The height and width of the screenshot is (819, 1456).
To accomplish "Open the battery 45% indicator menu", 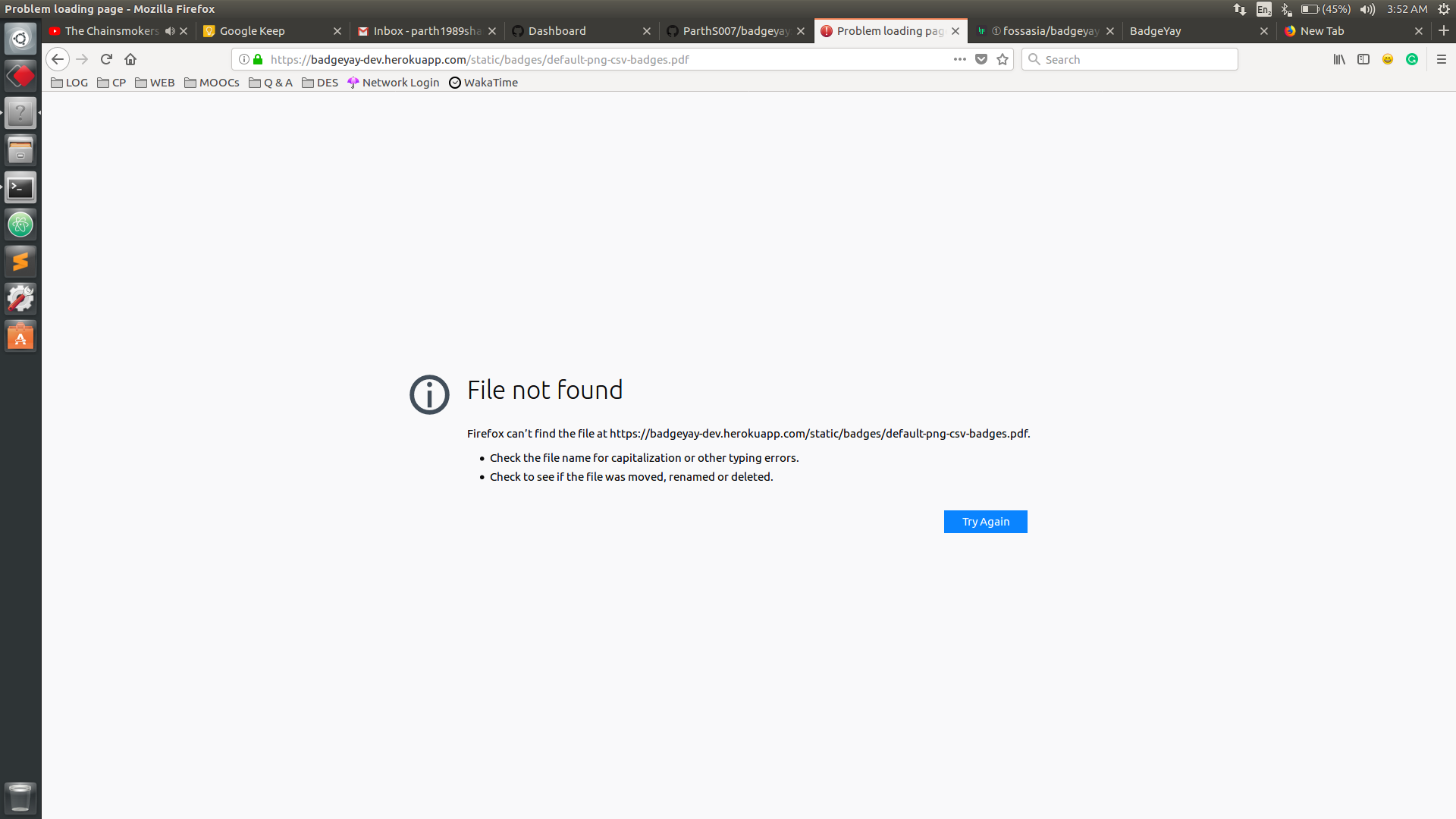I will (x=1326, y=9).
